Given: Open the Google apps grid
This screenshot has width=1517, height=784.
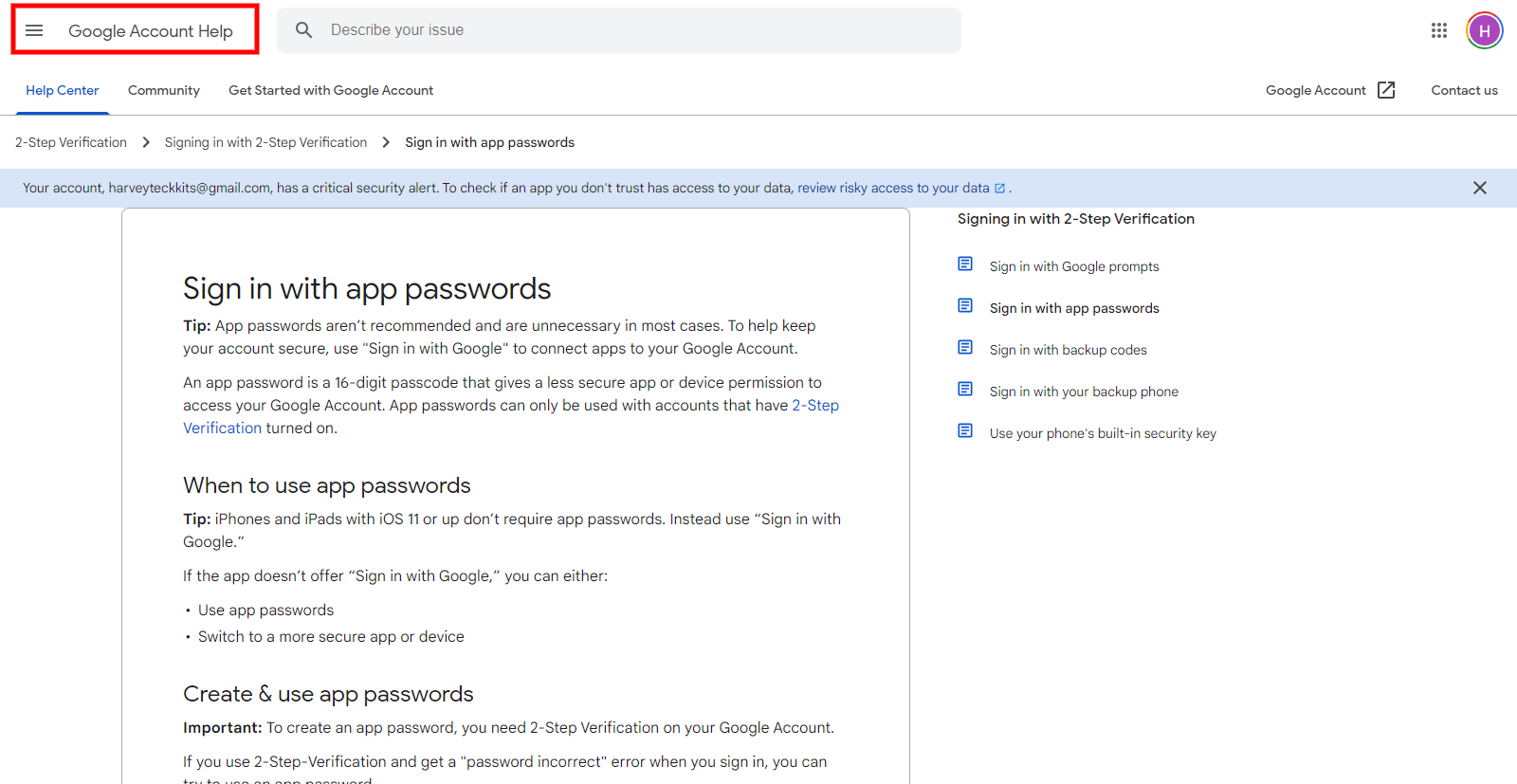Looking at the screenshot, I should pos(1438,30).
